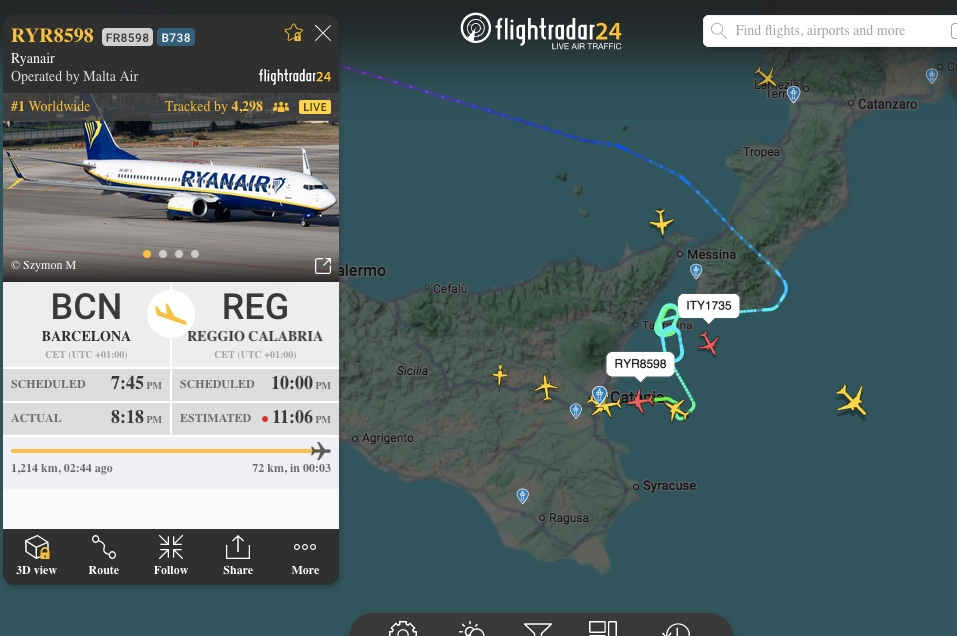Open the settings gear on bottom toolbar
The width and height of the screenshot is (957, 636).
tap(403, 629)
